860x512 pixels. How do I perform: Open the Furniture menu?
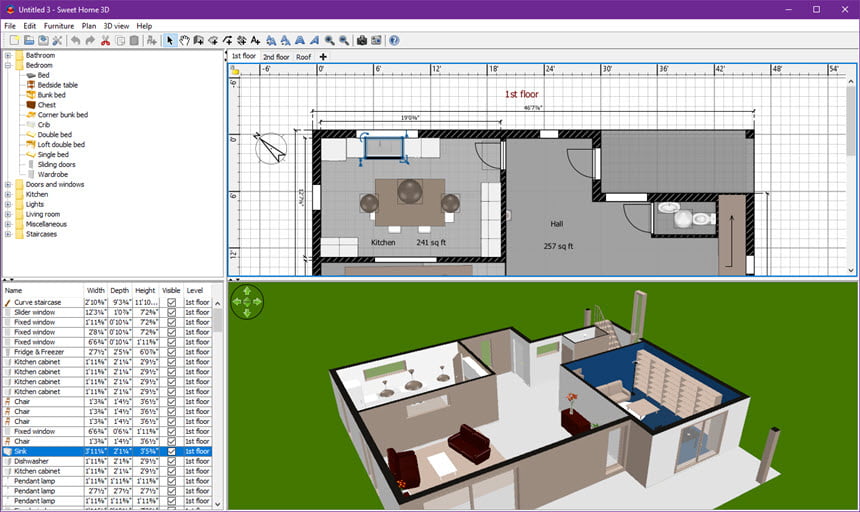point(59,26)
